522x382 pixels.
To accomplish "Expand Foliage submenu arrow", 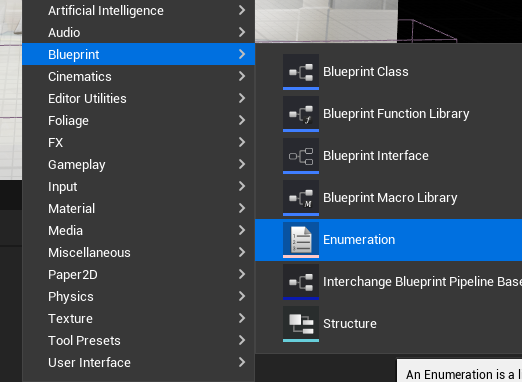I will tap(242, 120).
